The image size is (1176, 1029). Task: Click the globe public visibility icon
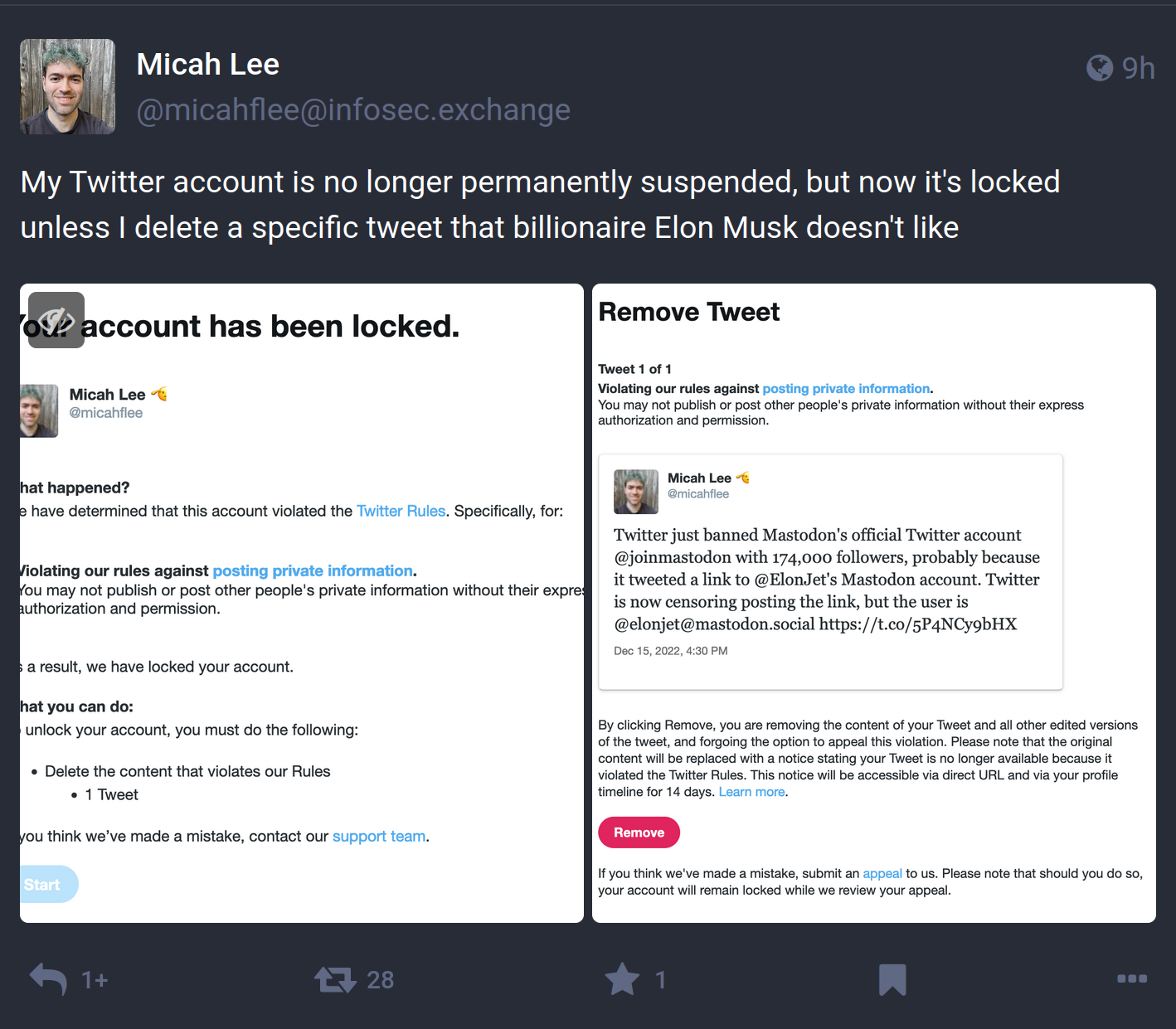point(1100,68)
